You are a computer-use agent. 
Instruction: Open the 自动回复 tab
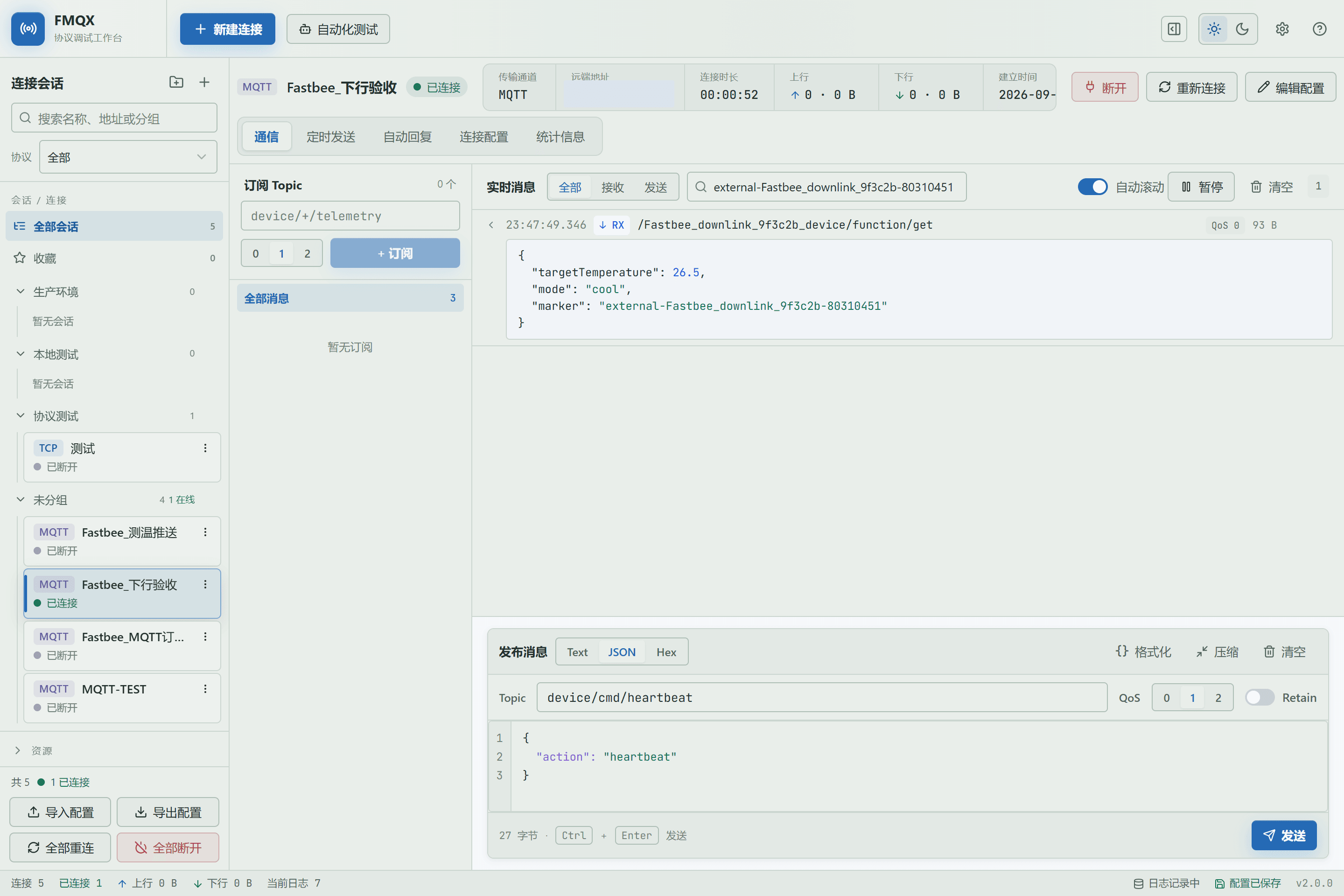pos(407,137)
